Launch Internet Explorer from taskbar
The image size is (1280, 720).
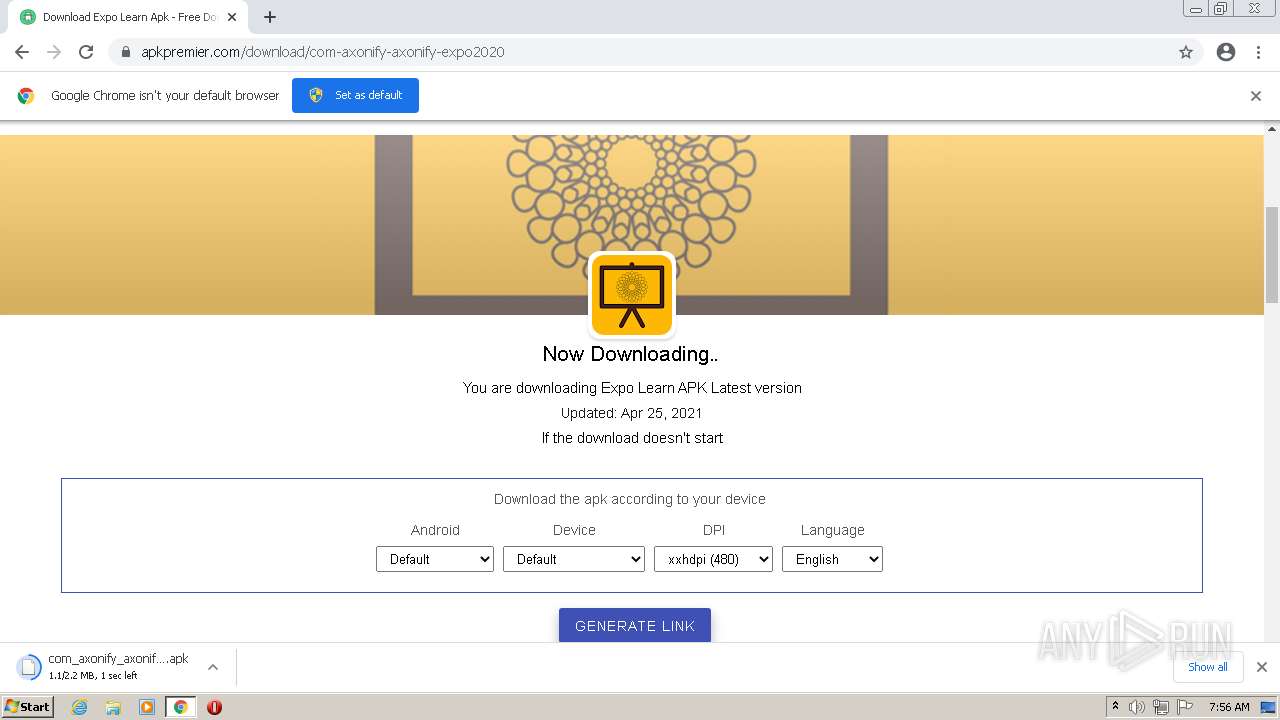coord(80,707)
